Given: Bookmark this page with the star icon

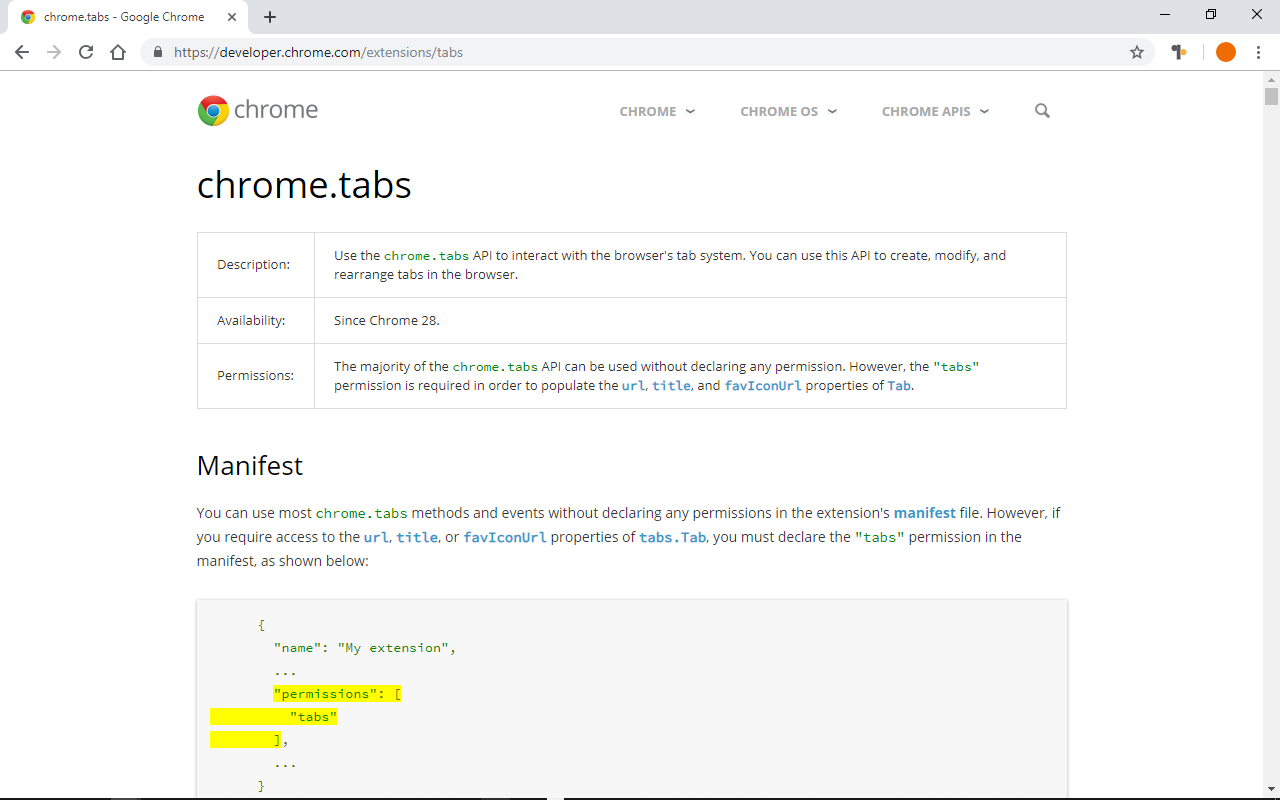Looking at the screenshot, I should (x=1137, y=52).
